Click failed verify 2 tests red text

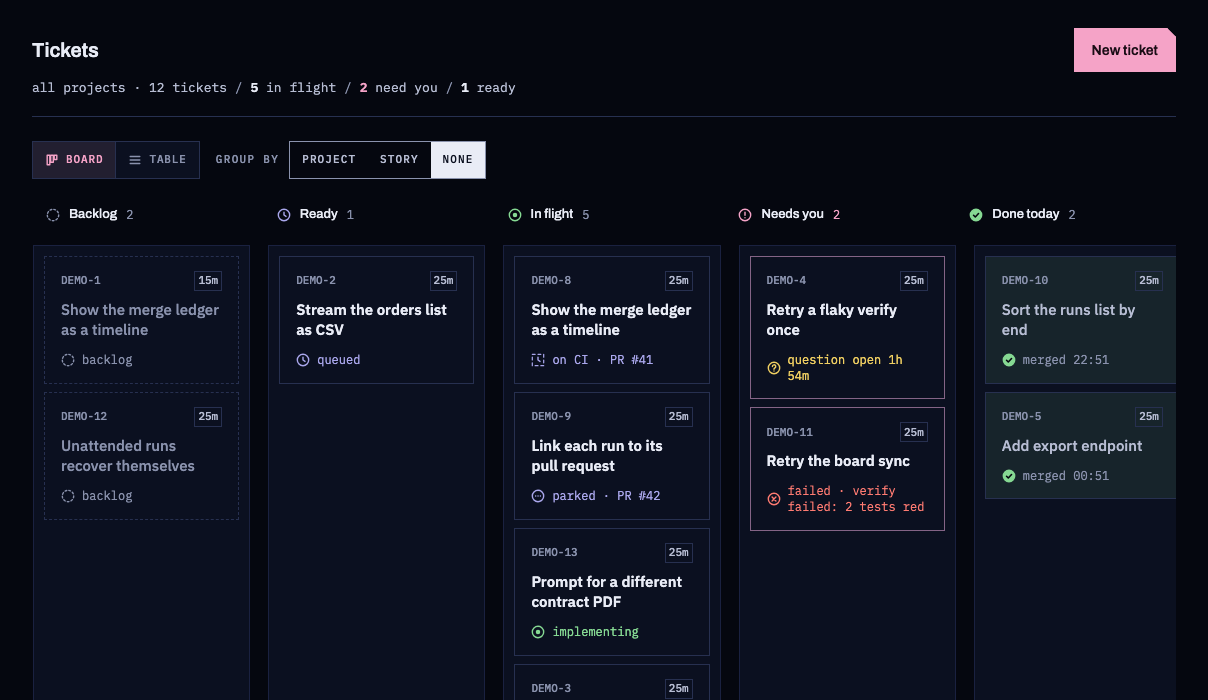pos(856,499)
